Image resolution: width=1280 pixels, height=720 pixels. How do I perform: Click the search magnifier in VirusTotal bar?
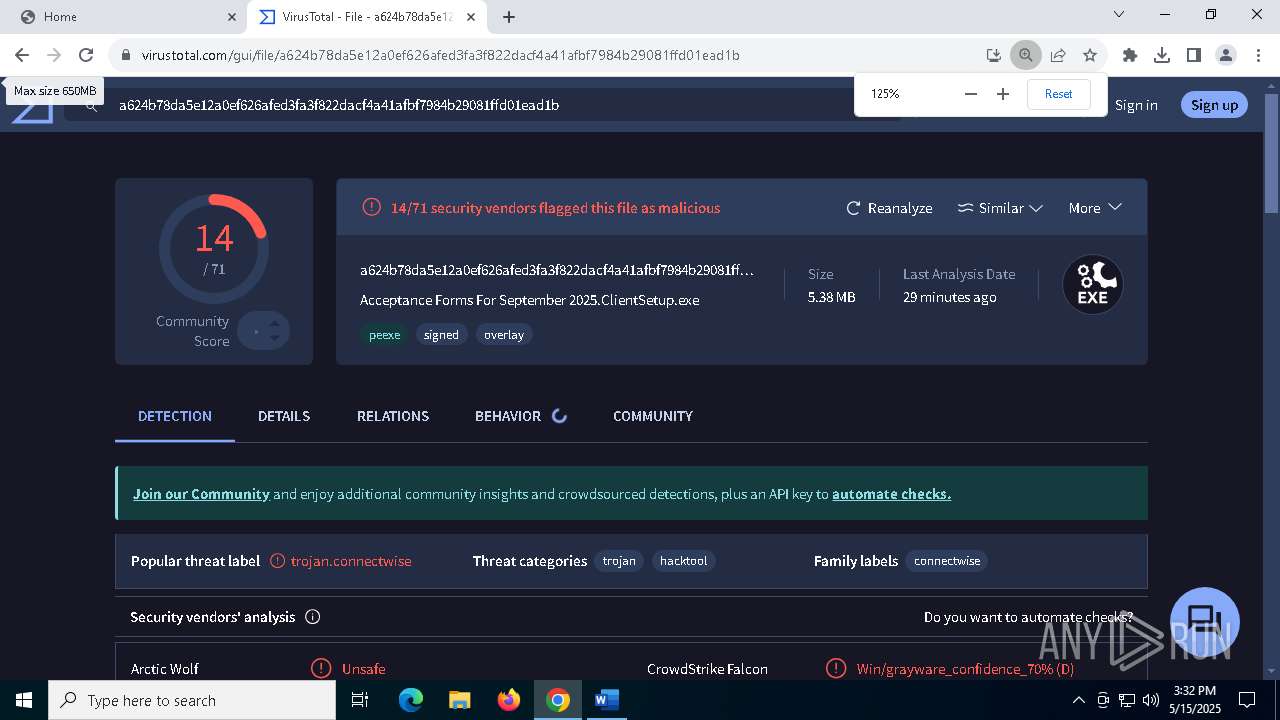click(x=91, y=105)
